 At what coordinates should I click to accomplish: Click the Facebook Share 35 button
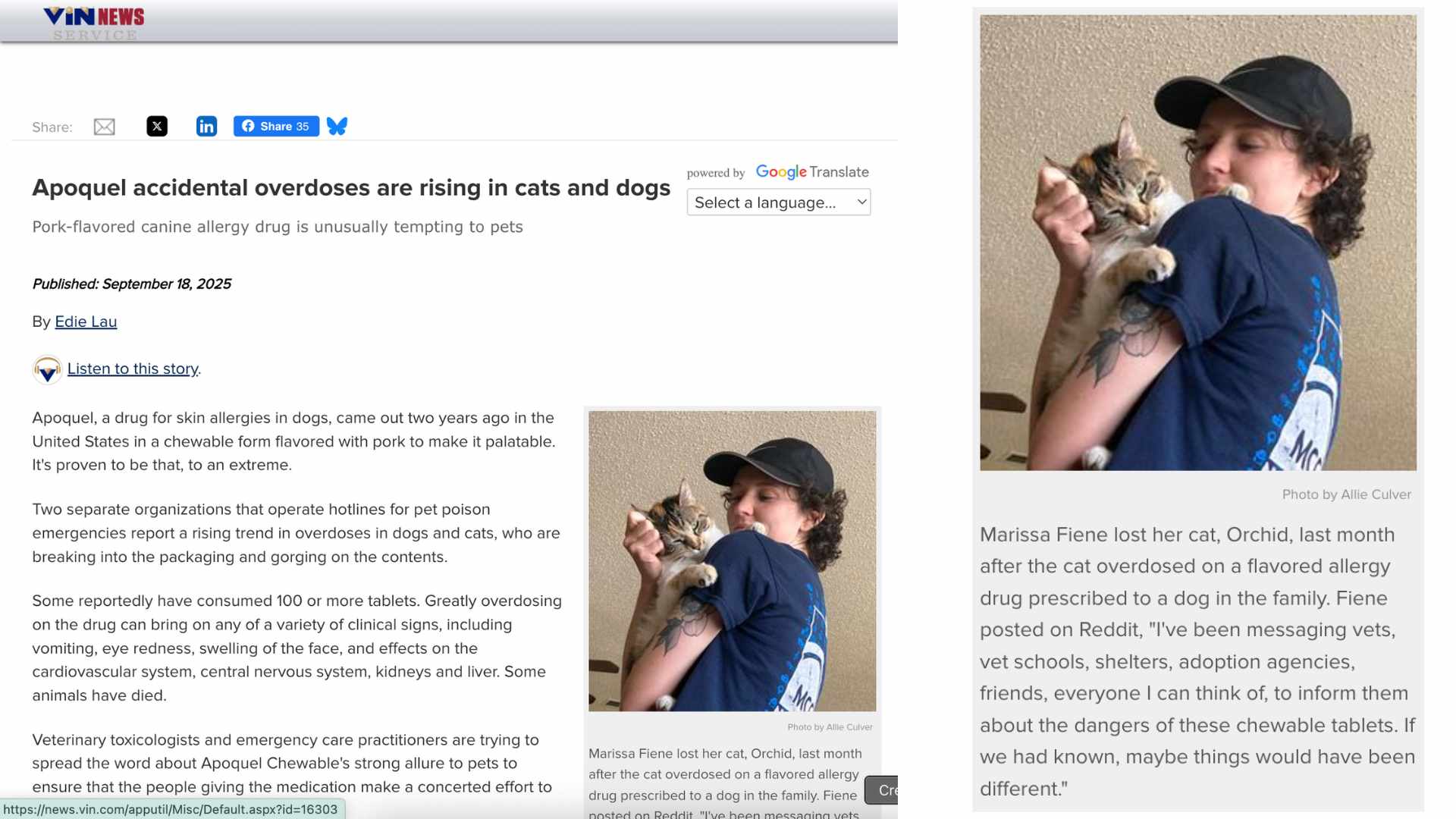pyautogui.click(x=276, y=126)
